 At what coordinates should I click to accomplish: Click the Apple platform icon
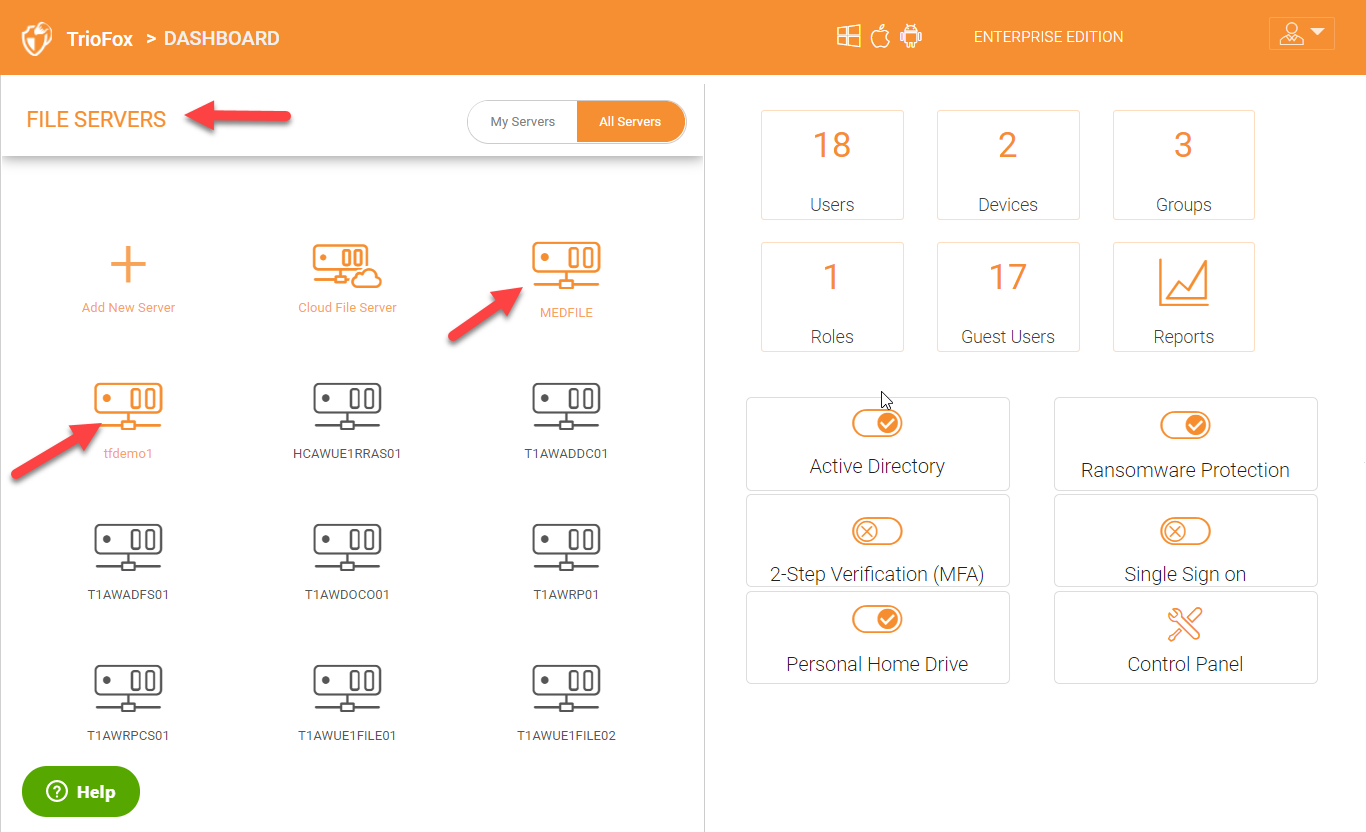click(x=880, y=37)
